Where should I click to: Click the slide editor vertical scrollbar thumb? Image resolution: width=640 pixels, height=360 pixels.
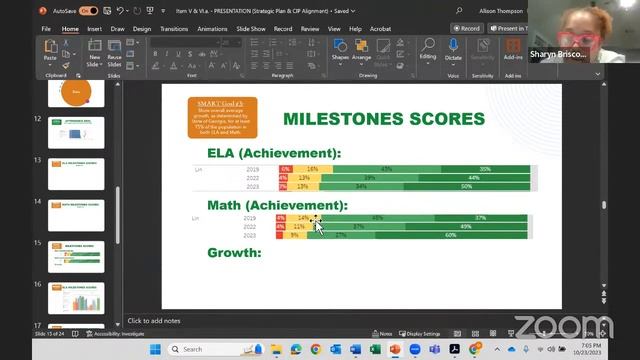click(604, 205)
